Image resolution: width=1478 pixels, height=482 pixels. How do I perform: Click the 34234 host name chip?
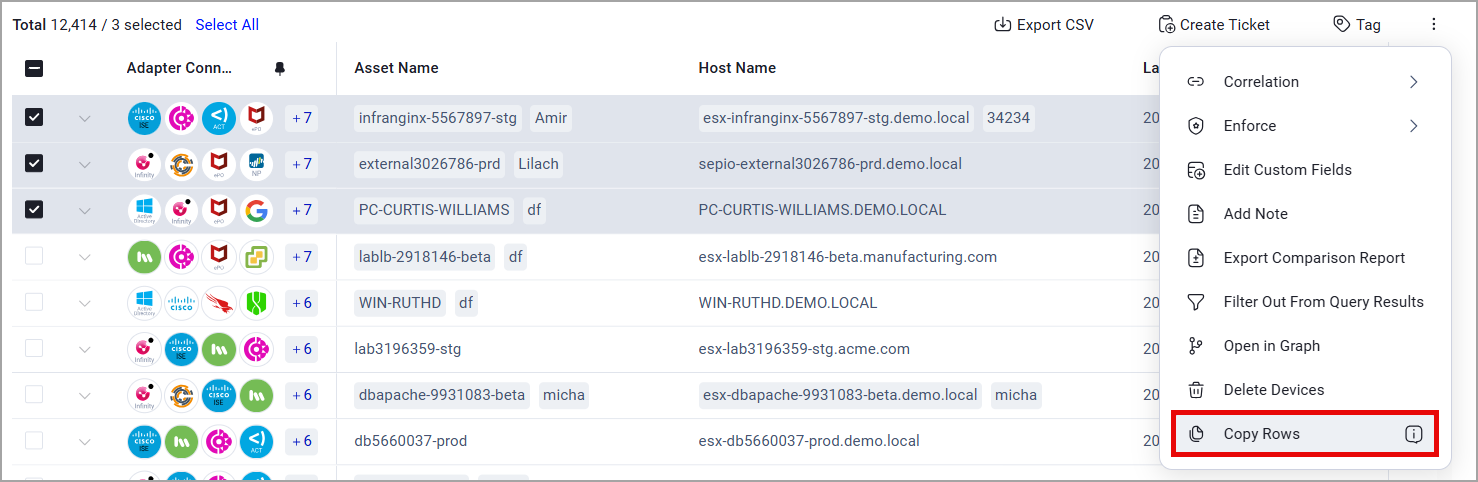pos(1008,118)
